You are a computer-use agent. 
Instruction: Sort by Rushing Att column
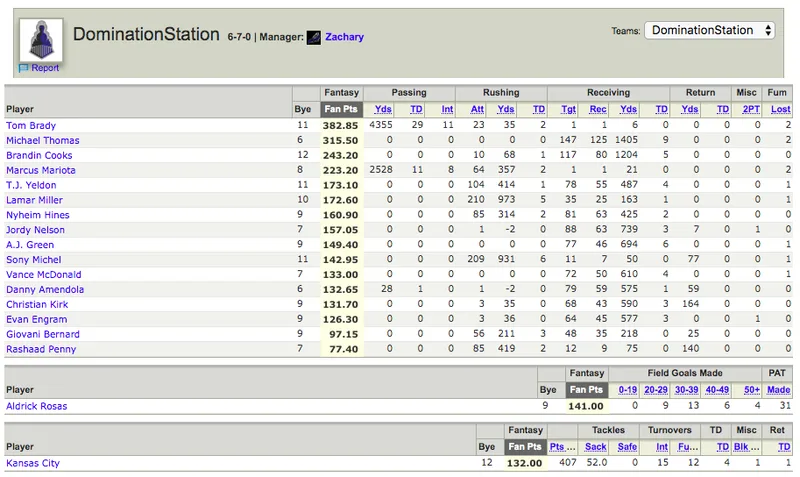pyautogui.click(x=477, y=109)
